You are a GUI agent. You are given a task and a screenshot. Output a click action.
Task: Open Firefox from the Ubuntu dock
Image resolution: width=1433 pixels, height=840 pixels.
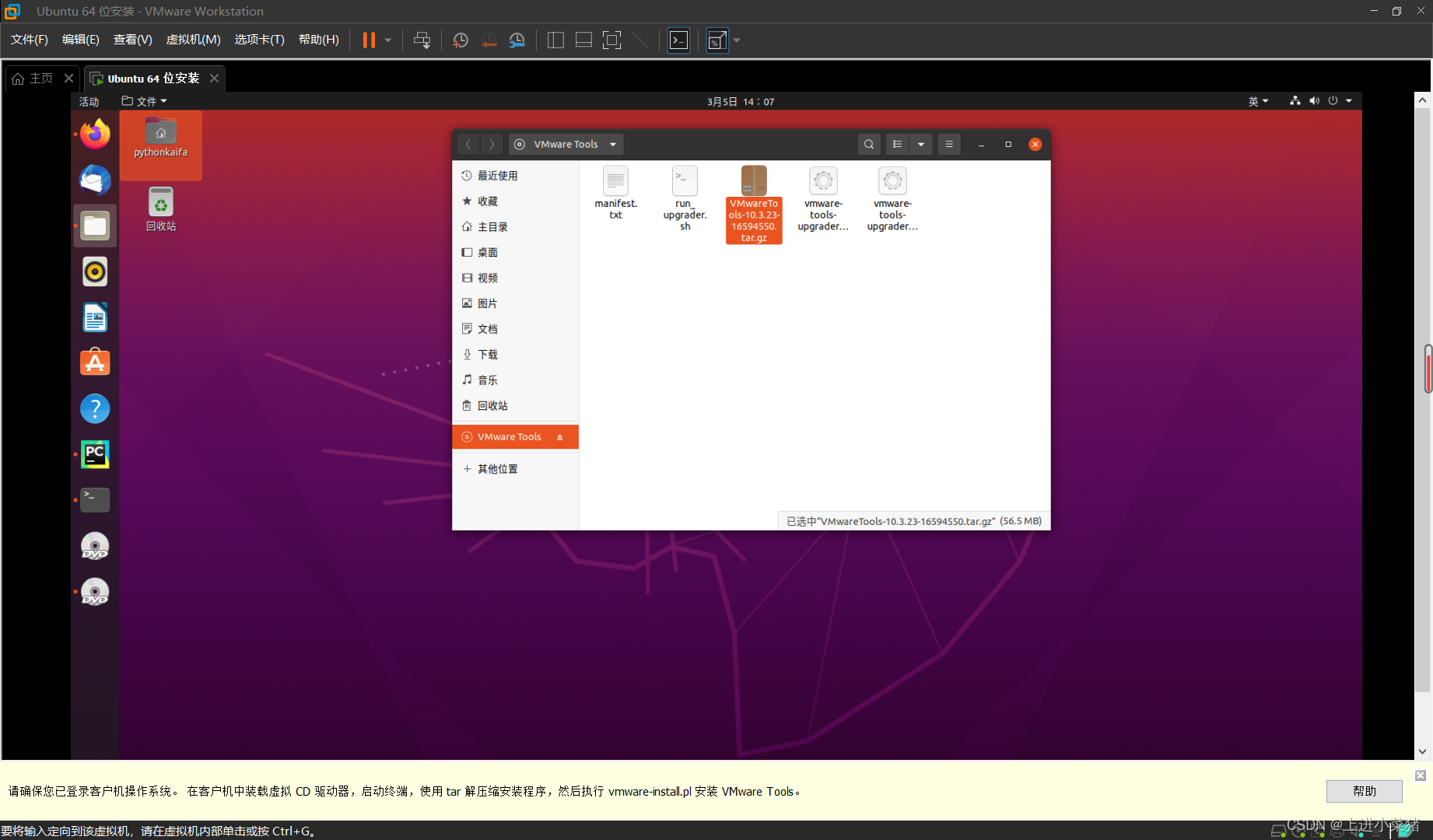[94, 134]
